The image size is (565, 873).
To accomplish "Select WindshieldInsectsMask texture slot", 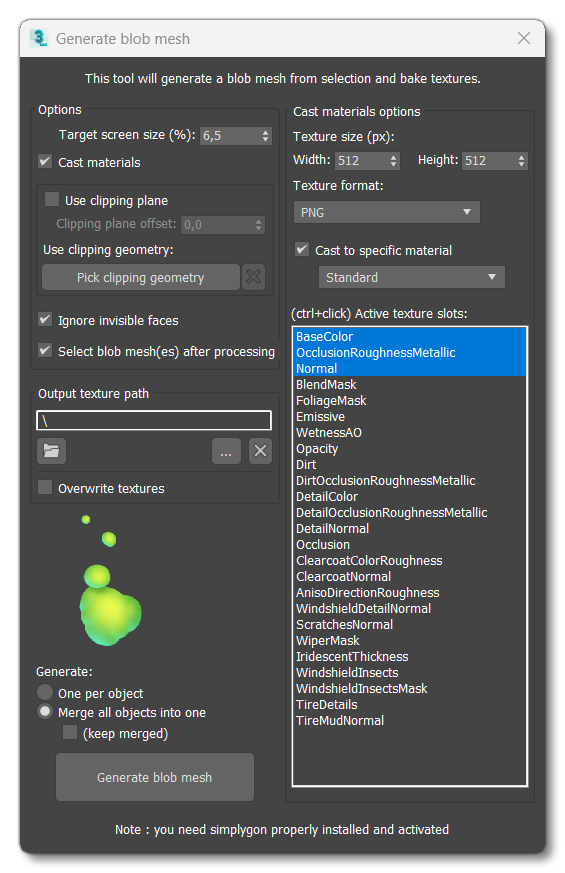I will pyautogui.click(x=410, y=688).
